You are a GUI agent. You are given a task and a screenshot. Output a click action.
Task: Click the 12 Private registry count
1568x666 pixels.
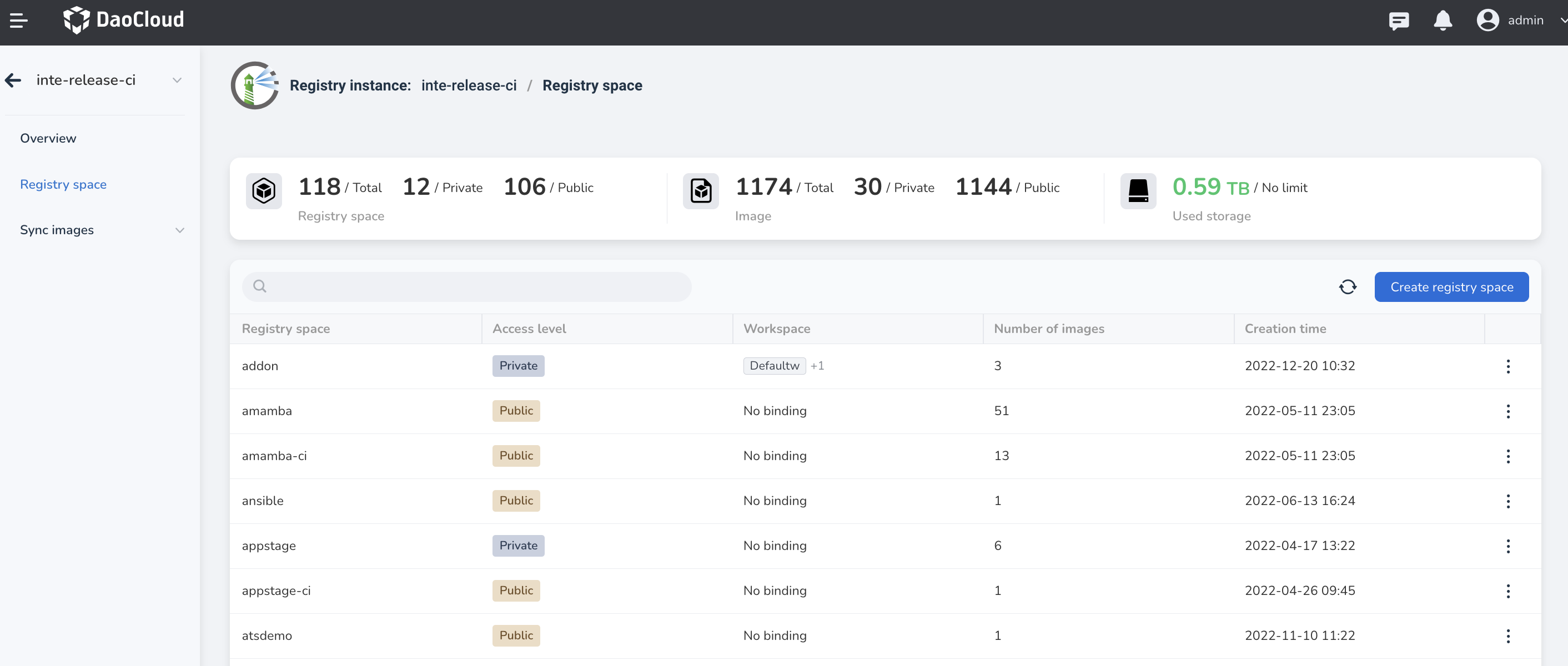443,186
